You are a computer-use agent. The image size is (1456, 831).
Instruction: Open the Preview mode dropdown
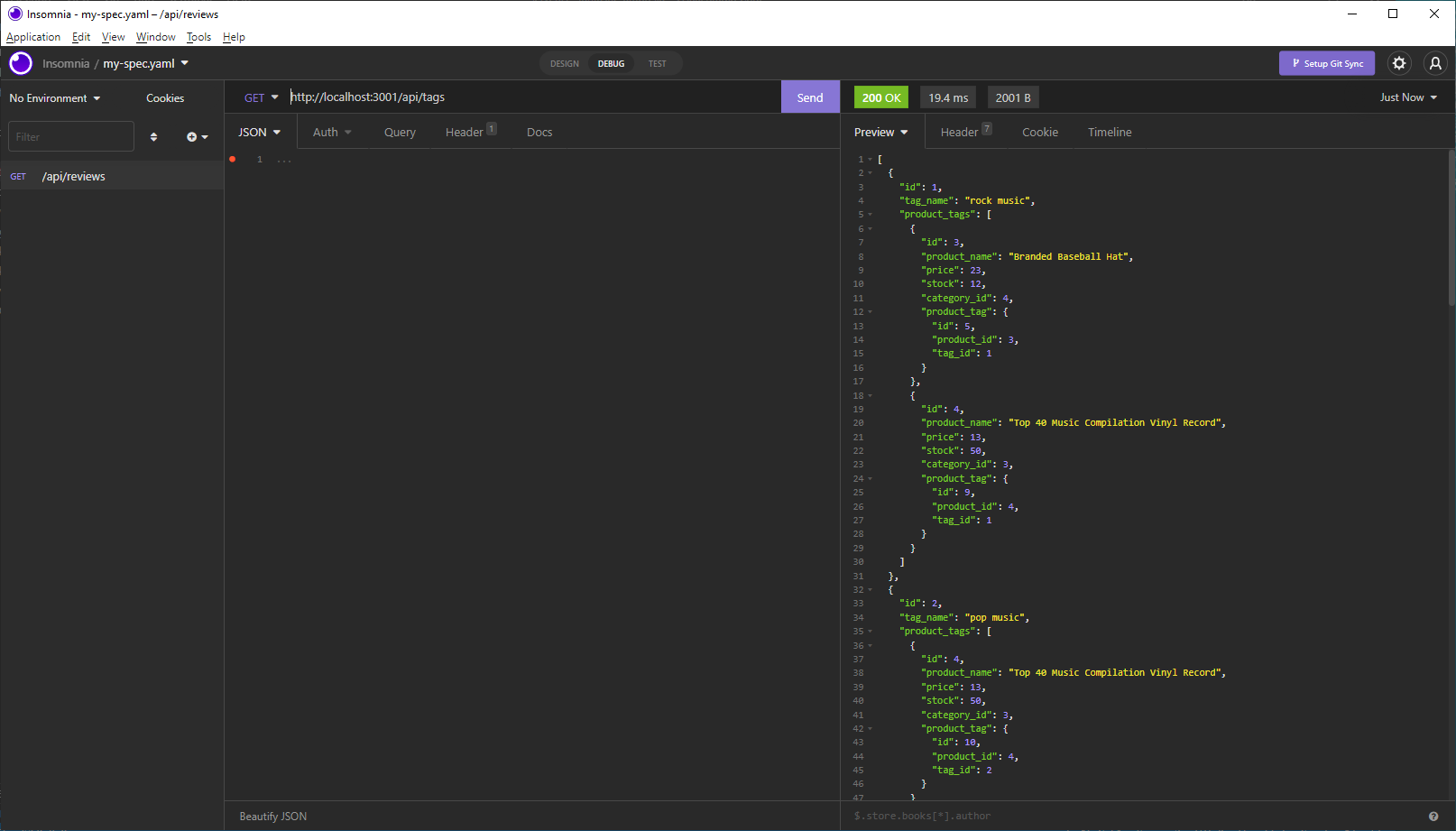[x=881, y=132]
